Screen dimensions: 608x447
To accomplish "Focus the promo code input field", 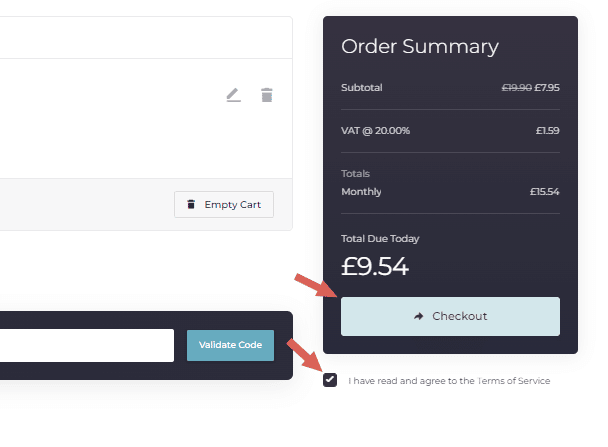I will click(x=87, y=345).
